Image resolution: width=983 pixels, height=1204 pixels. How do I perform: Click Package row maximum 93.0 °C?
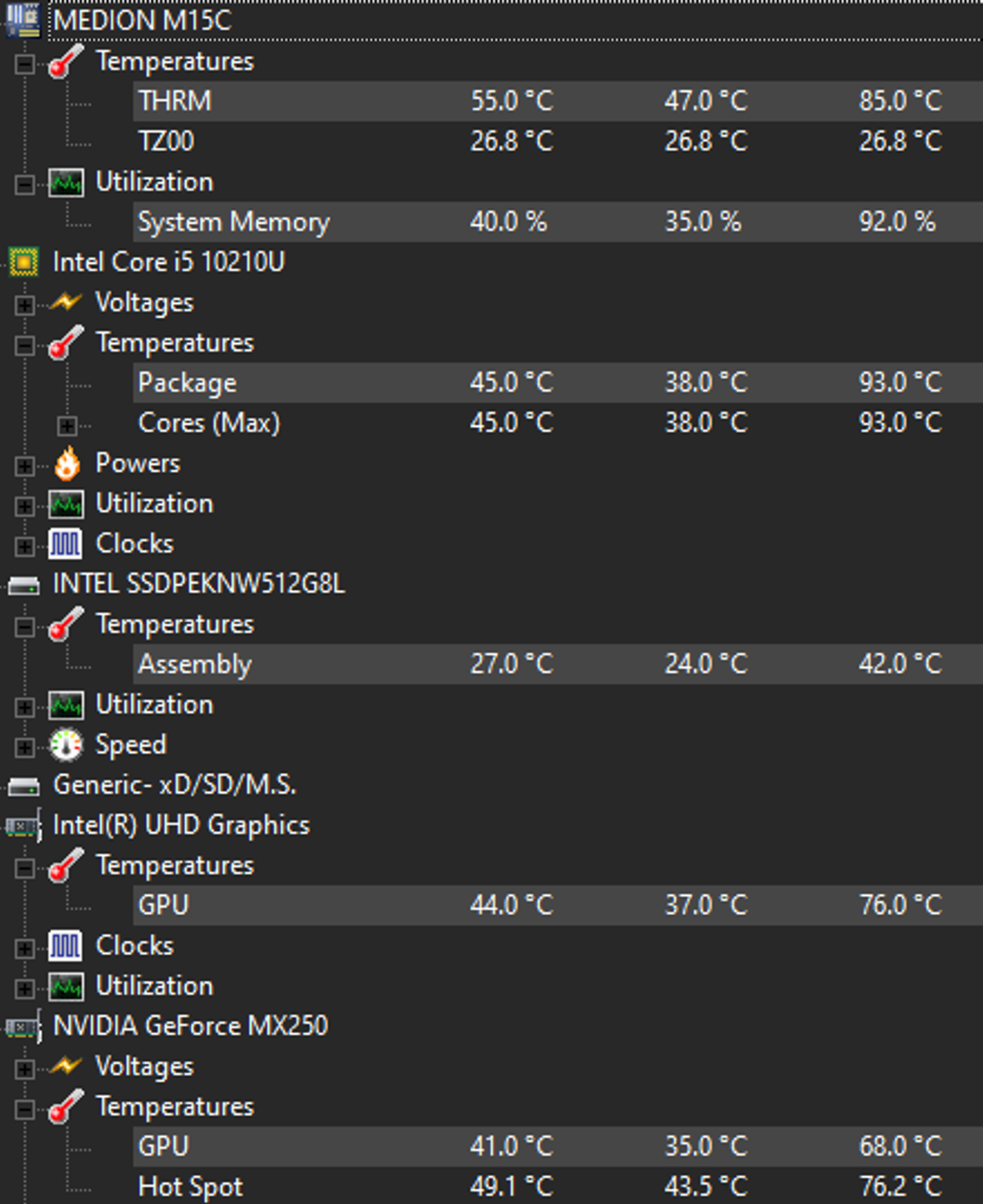click(900, 383)
